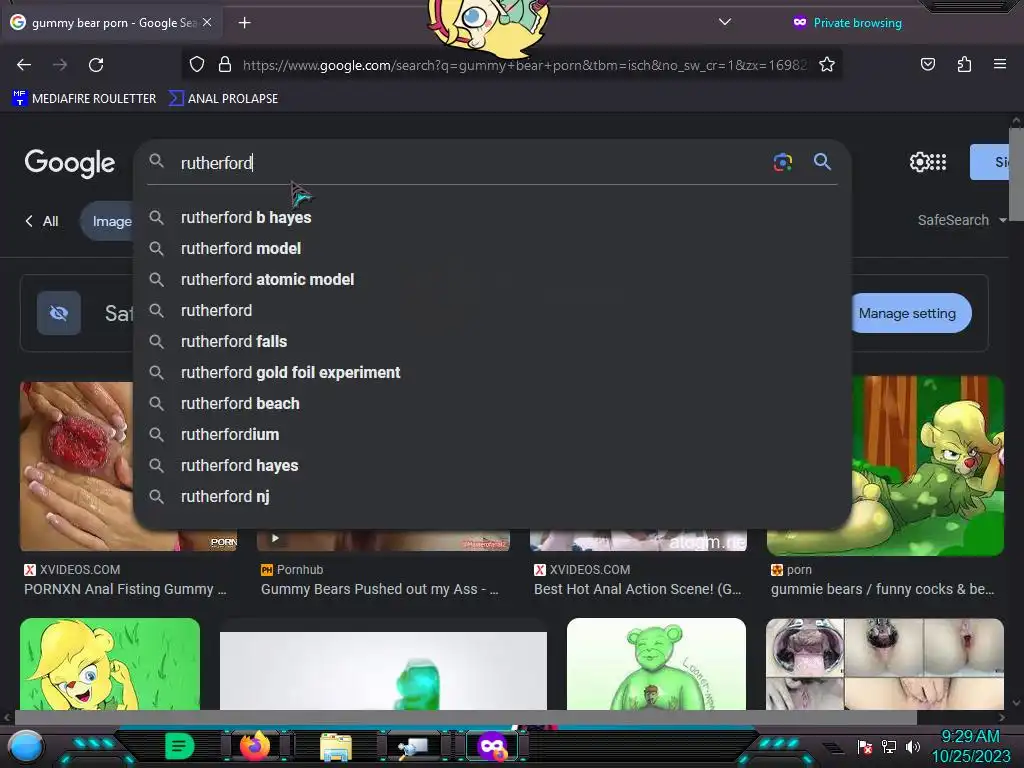Open the Firefox taskbar icon
The image size is (1024, 768).
point(255,746)
